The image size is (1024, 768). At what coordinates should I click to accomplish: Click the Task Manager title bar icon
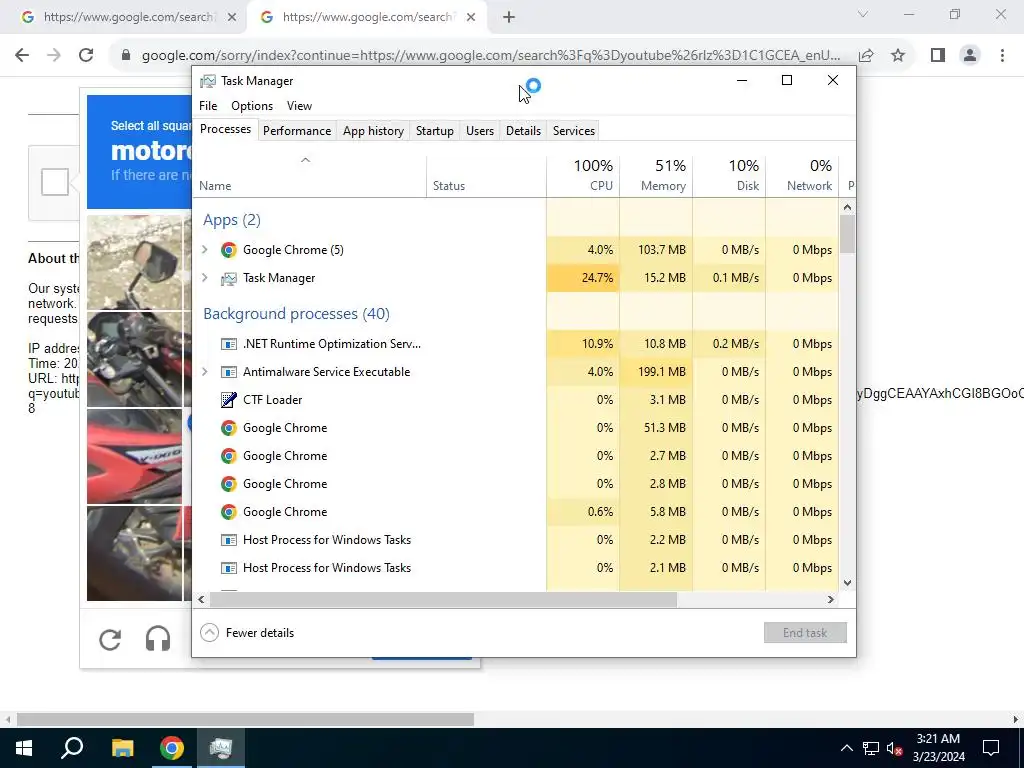click(x=208, y=81)
